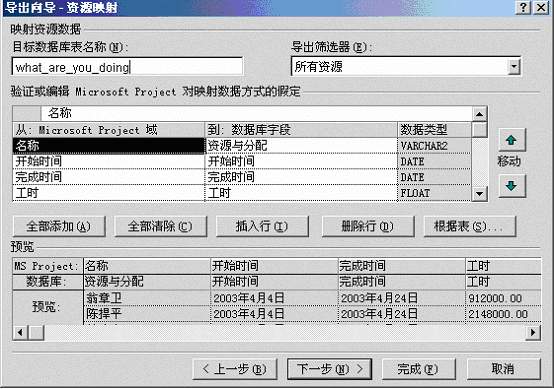The height and width of the screenshot is (389, 554).
Task: Select the highlighted 名称 field row
Action: (108, 146)
